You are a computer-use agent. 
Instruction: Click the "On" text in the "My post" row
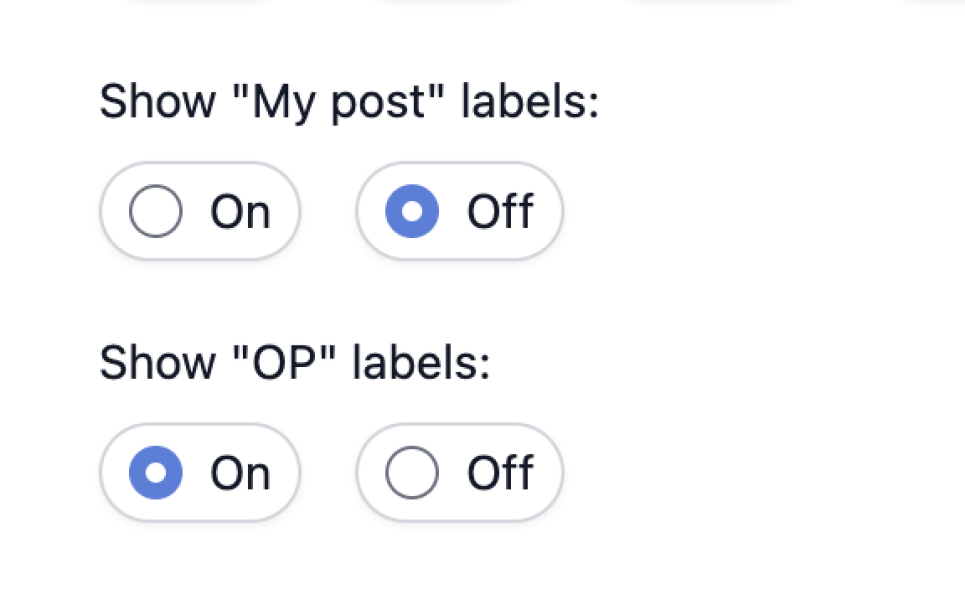point(240,212)
